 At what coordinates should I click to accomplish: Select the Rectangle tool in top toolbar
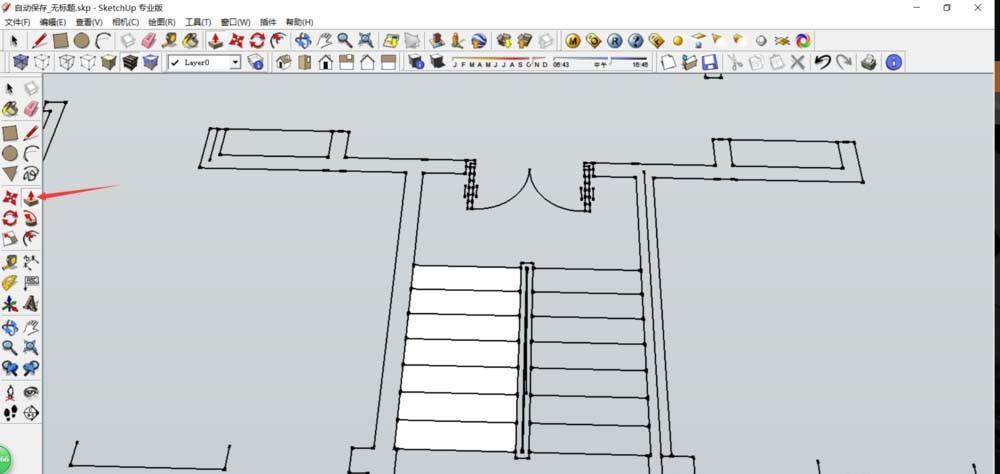(61, 41)
